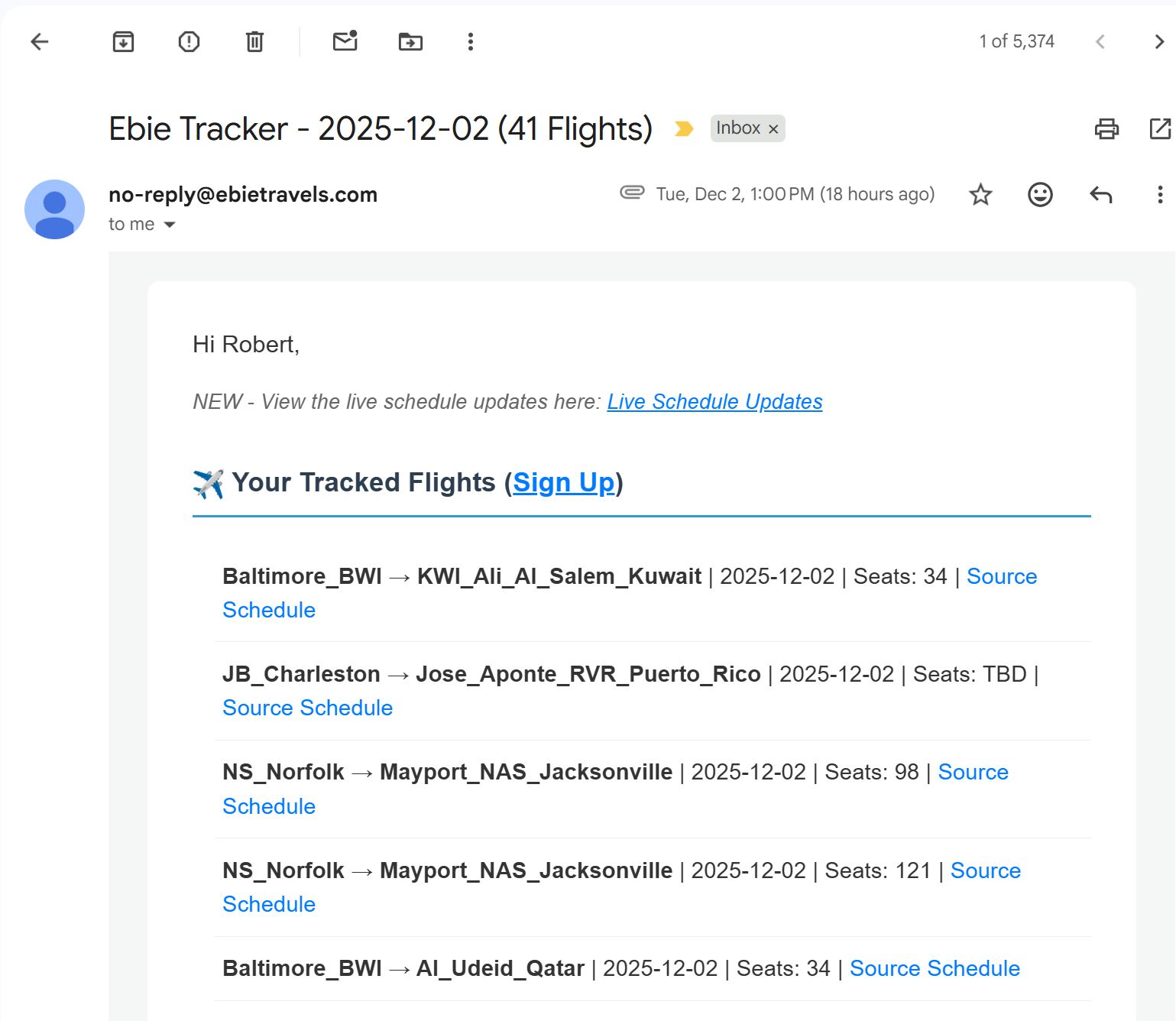
Task: Add an emoji reaction to email
Action: (1040, 195)
